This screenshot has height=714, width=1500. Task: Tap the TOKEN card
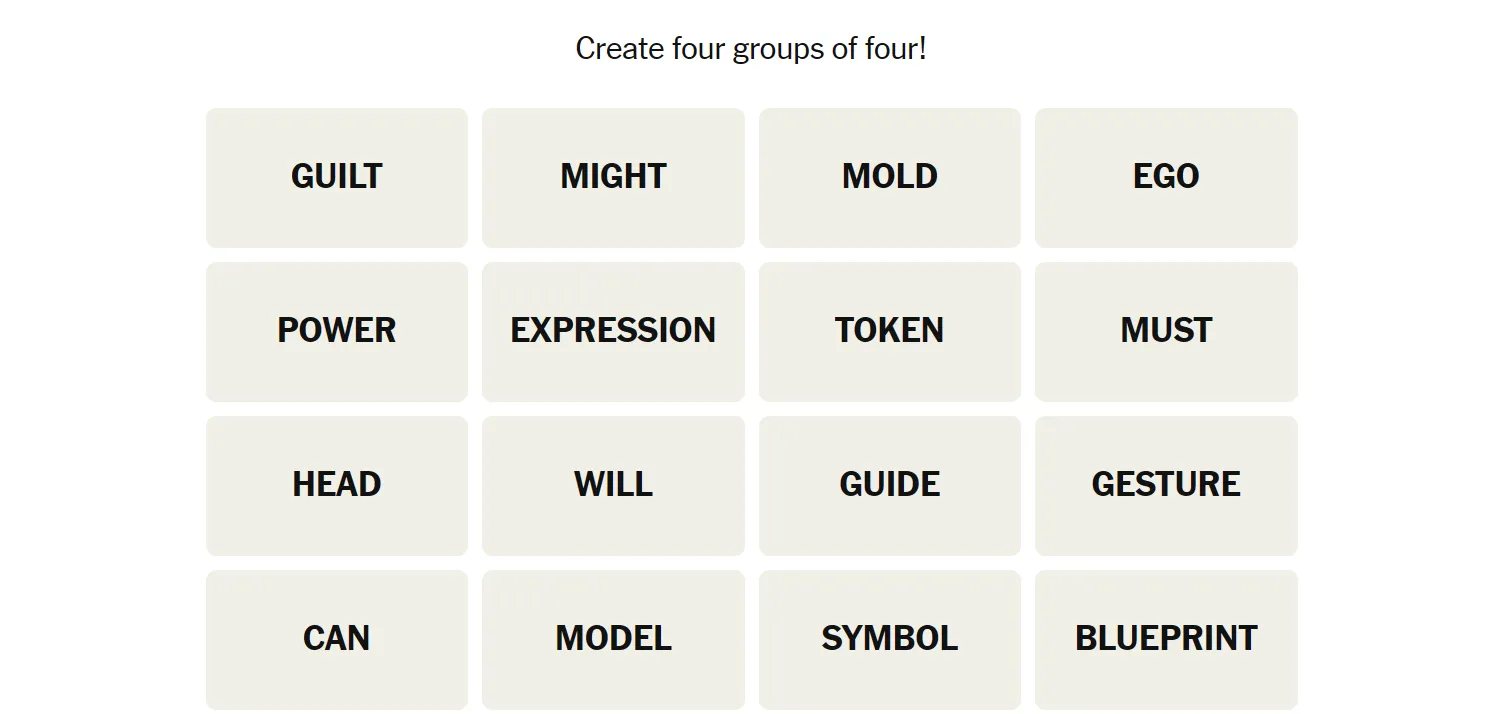point(890,332)
